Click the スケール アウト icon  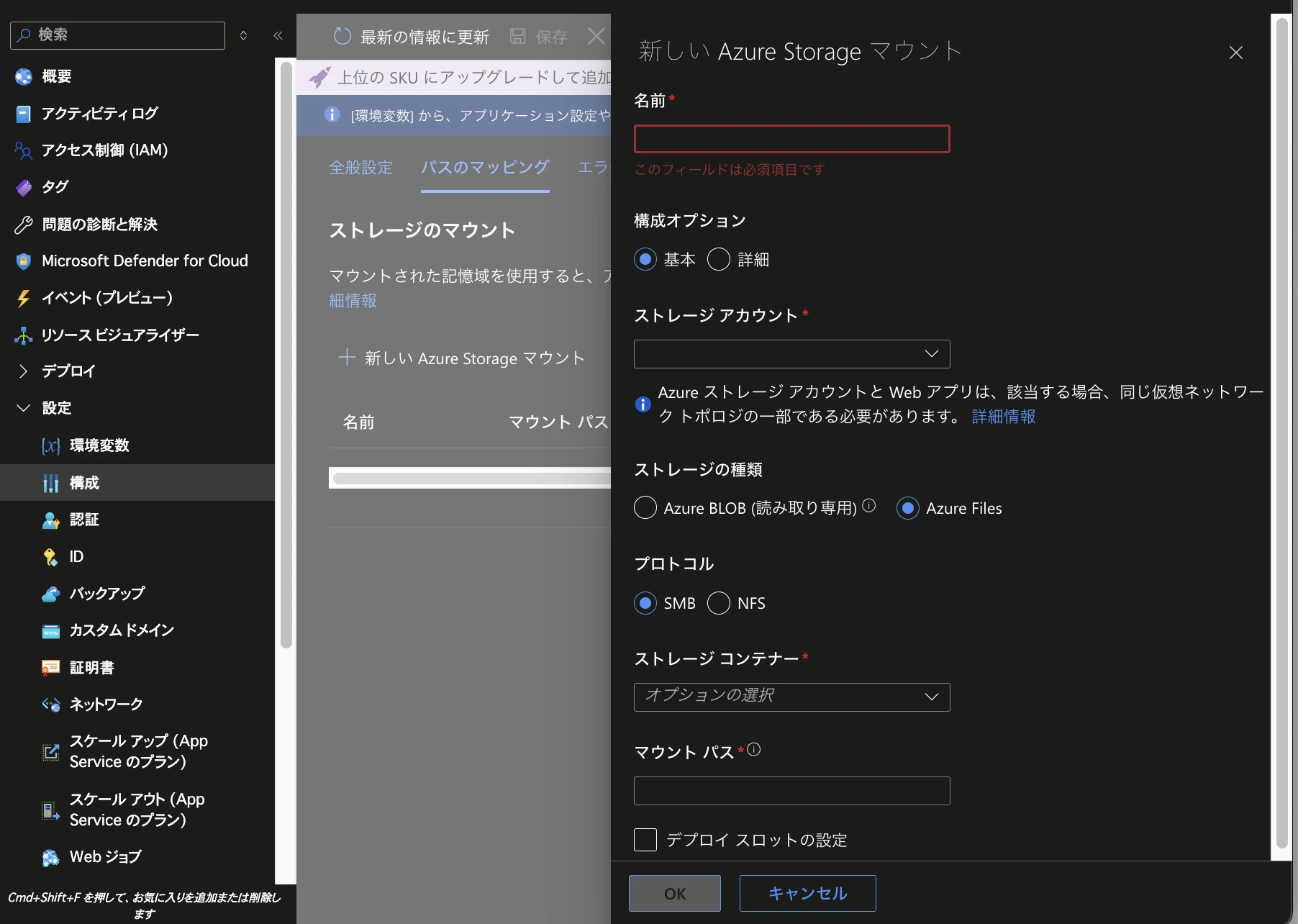click(50, 810)
